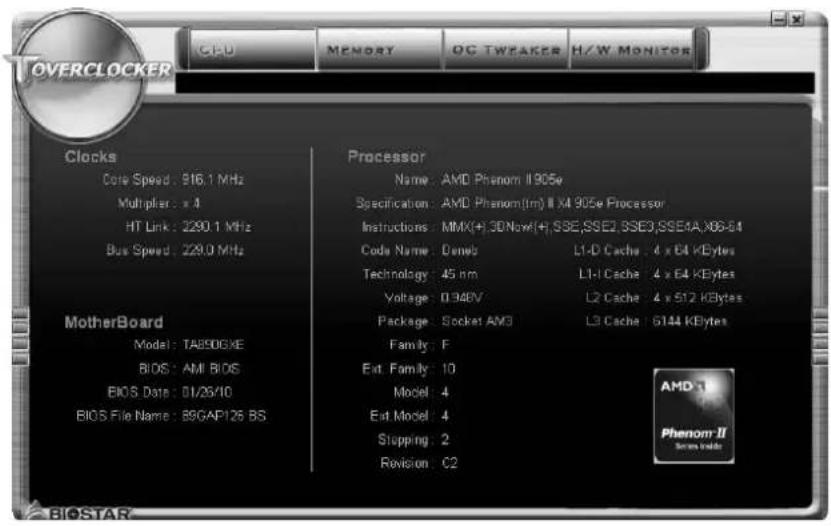This screenshot has width=831, height=526.
Task: Select the HT Link value 2290.1 MHz
Action: pyautogui.click(x=217, y=227)
